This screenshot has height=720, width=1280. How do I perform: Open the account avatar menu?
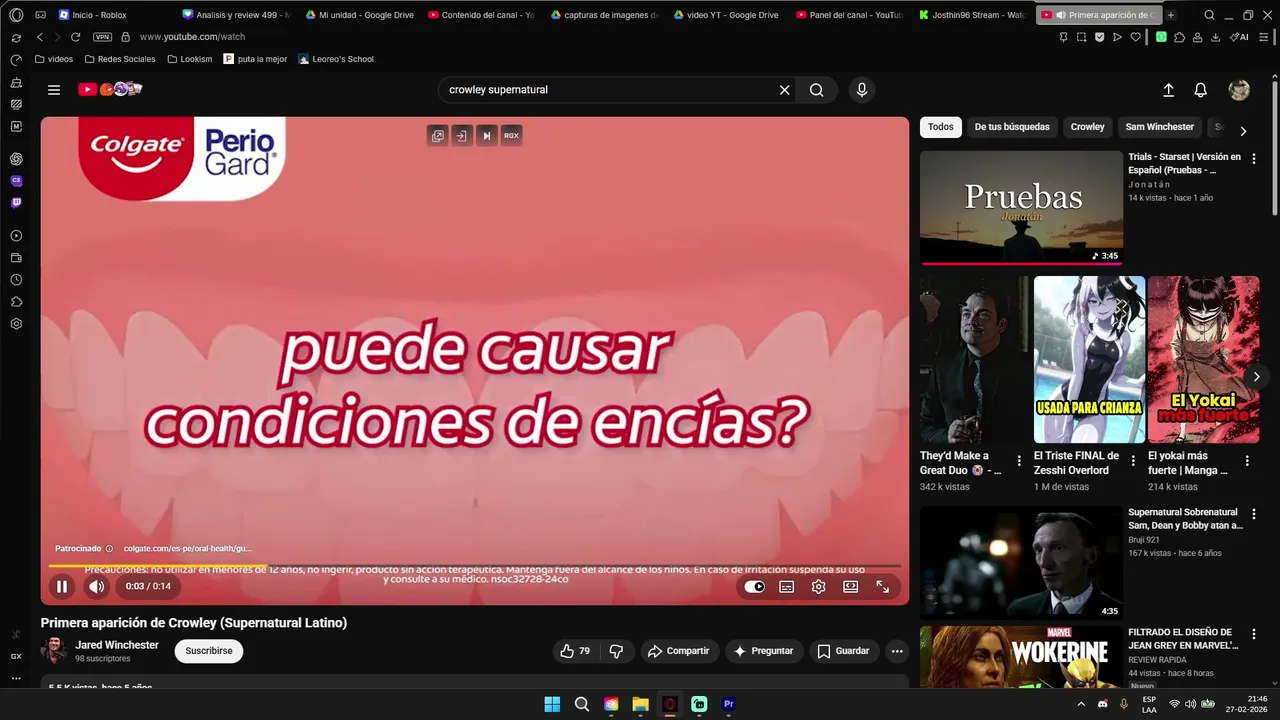pyautogui.click(x=1239, y=90)
